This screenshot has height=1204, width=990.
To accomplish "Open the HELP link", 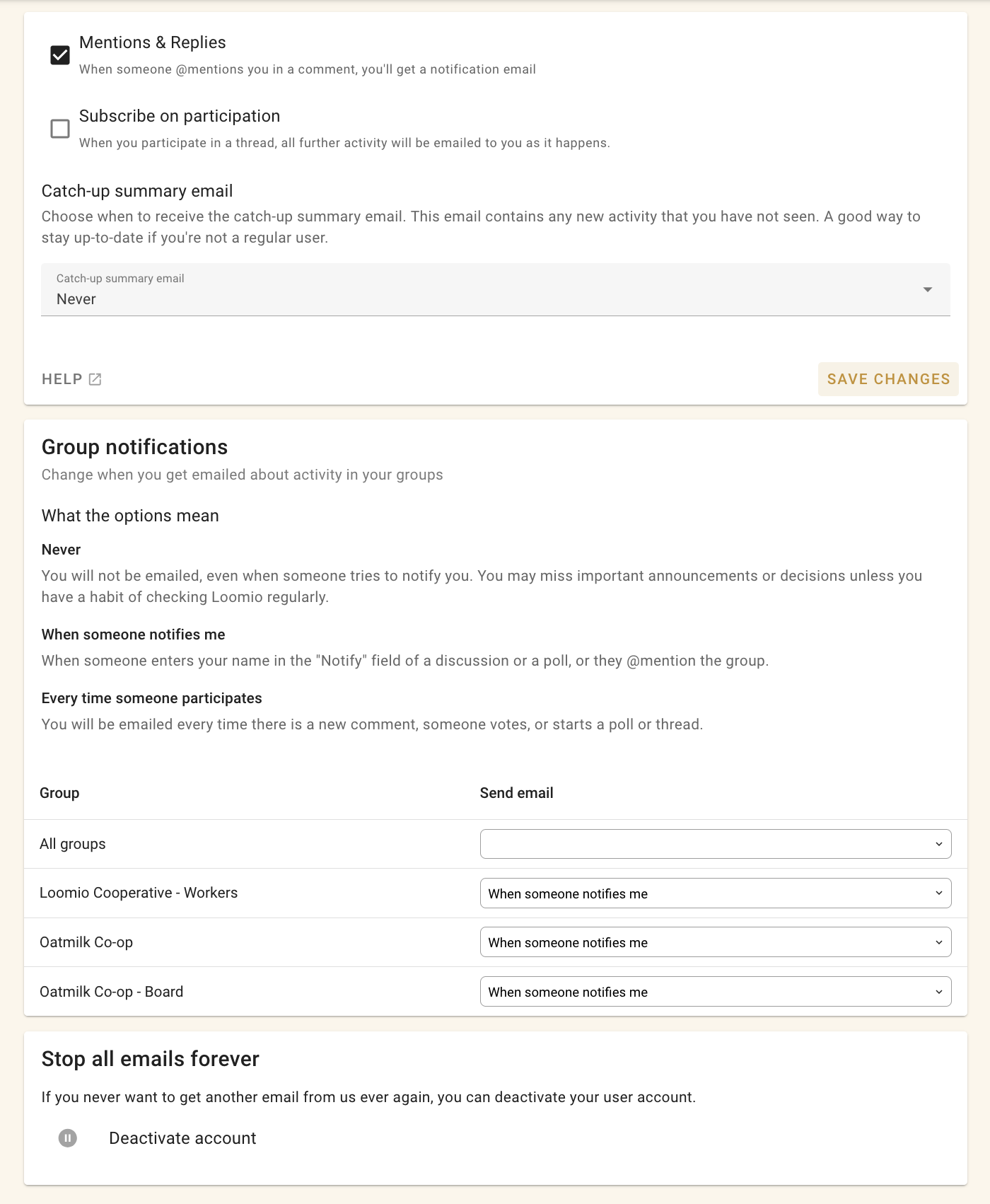I will (x=62, y=380).
